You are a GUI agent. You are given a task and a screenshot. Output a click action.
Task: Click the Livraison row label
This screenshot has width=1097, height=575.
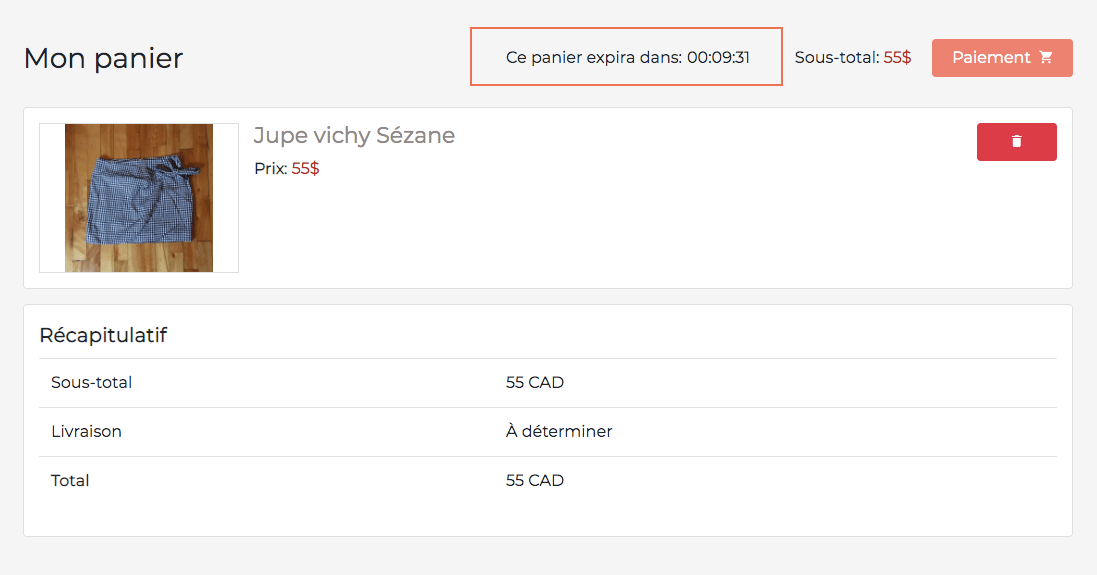point(86,432)
